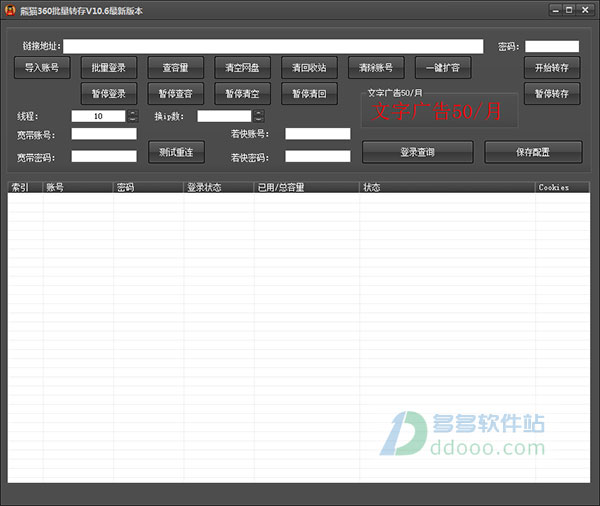Click the 状态 column header
Viewport: 600px width, 506px height.
tap(447, 187)
